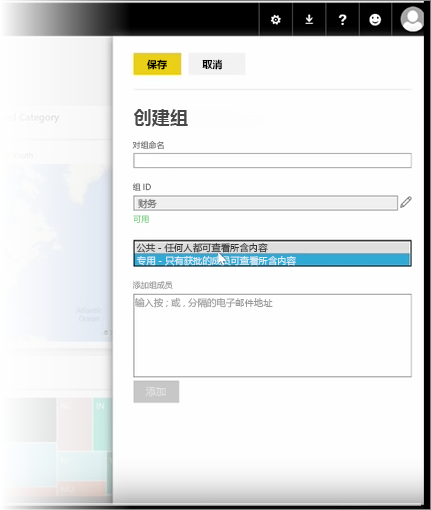Open the question mark help menu
Screen dimensions: 431x510
342,20
